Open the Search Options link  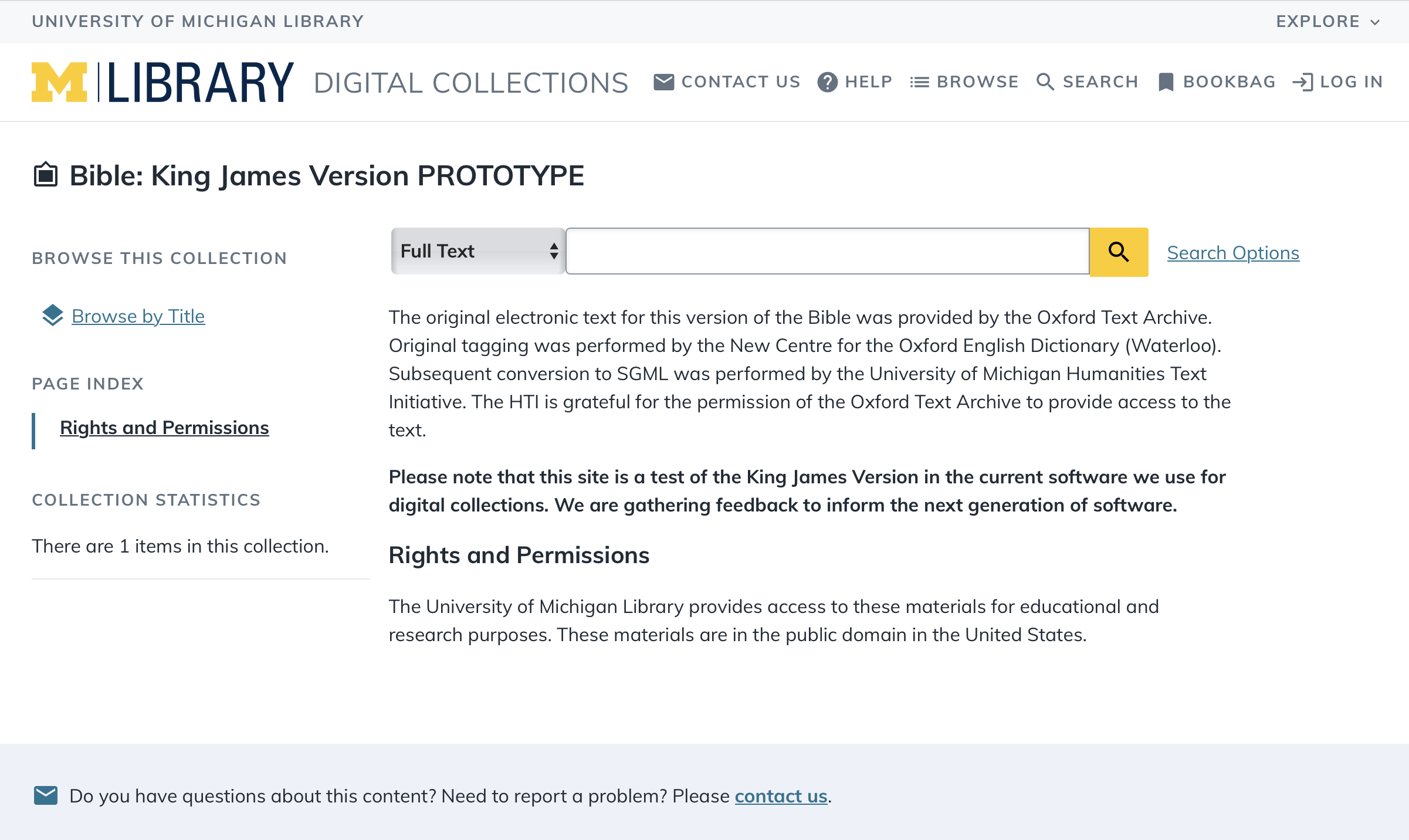point(1232,253)
